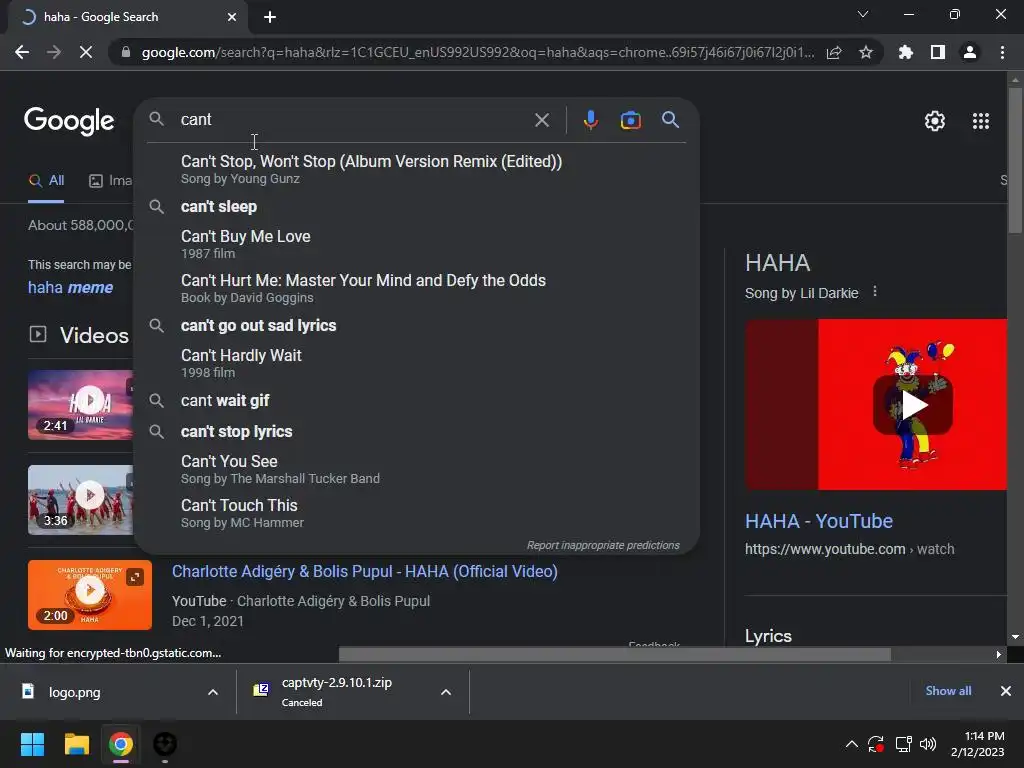This screenshot has width=1024, height=768.
Task: Choose Can't You See song suggestion
Action: [417, 469]
